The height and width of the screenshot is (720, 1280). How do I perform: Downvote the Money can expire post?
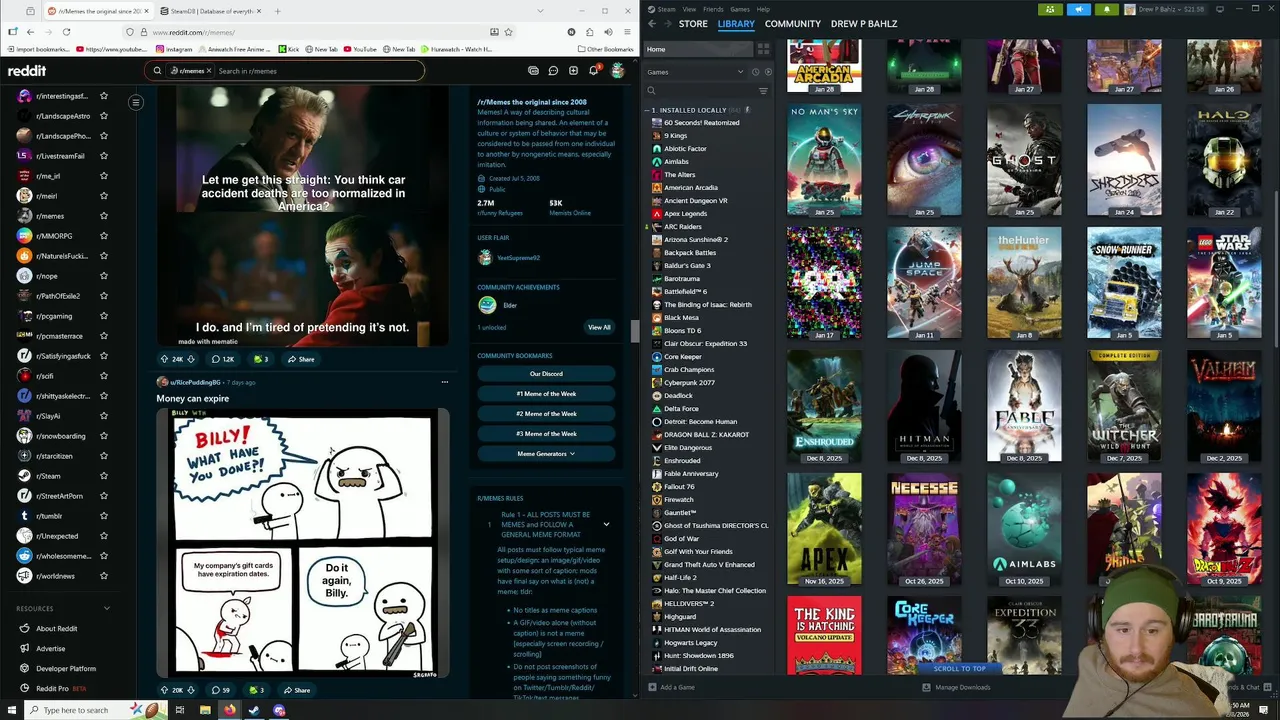192,690
